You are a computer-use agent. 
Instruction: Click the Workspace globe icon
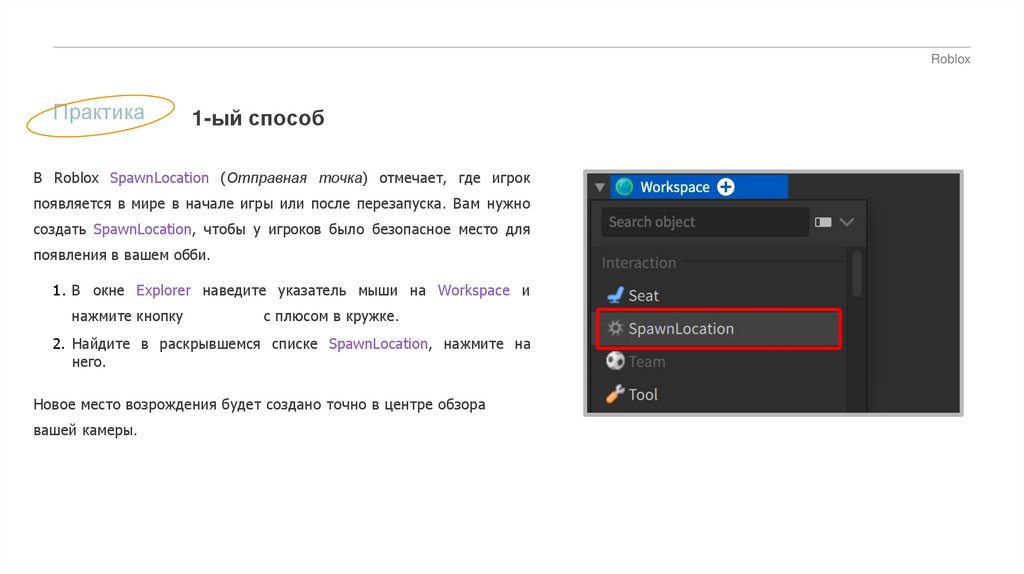624,187
